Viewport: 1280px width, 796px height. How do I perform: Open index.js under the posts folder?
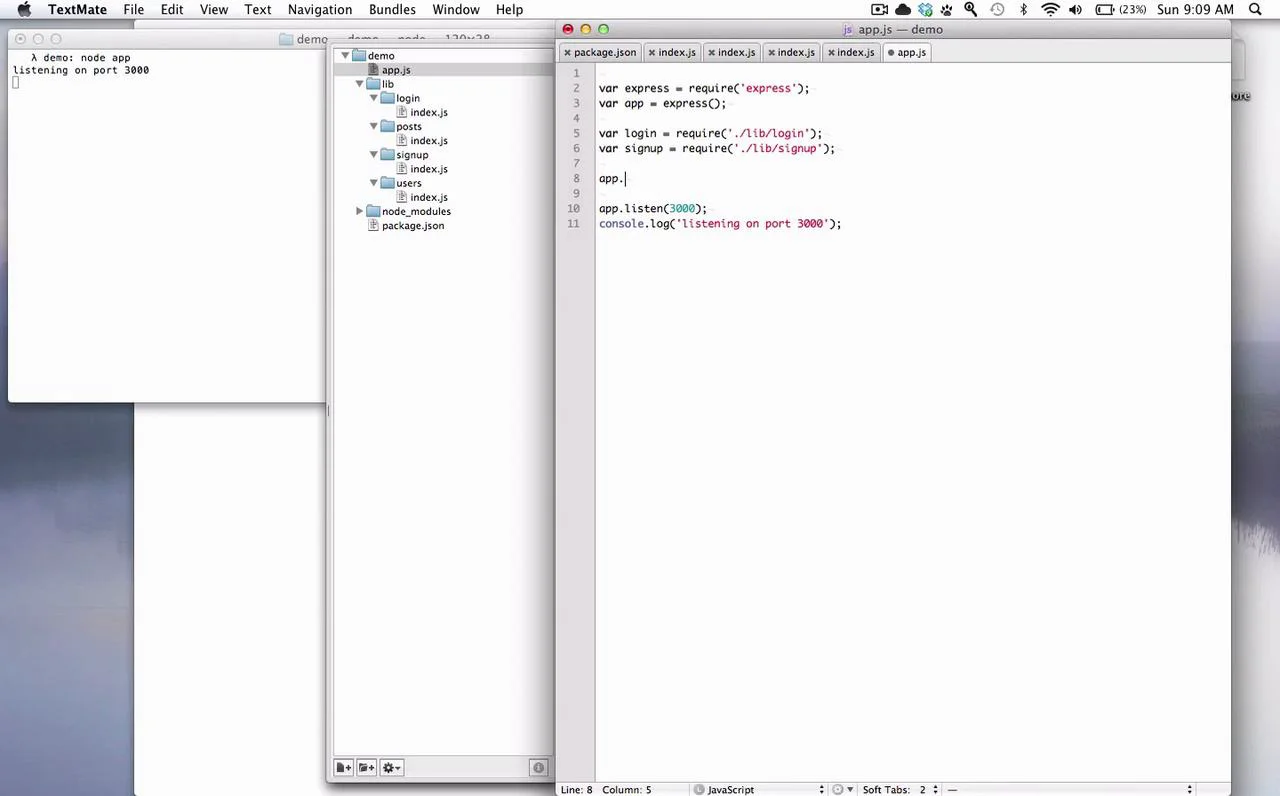(428, 140)
